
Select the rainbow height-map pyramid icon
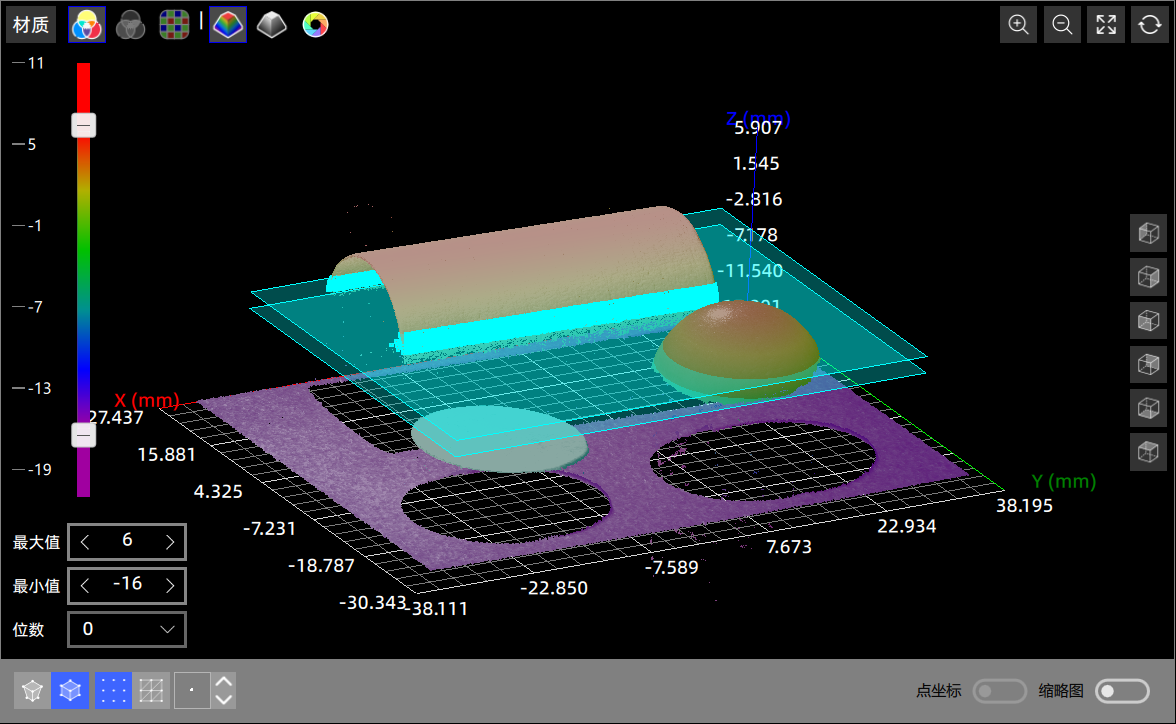coord(228,25)
